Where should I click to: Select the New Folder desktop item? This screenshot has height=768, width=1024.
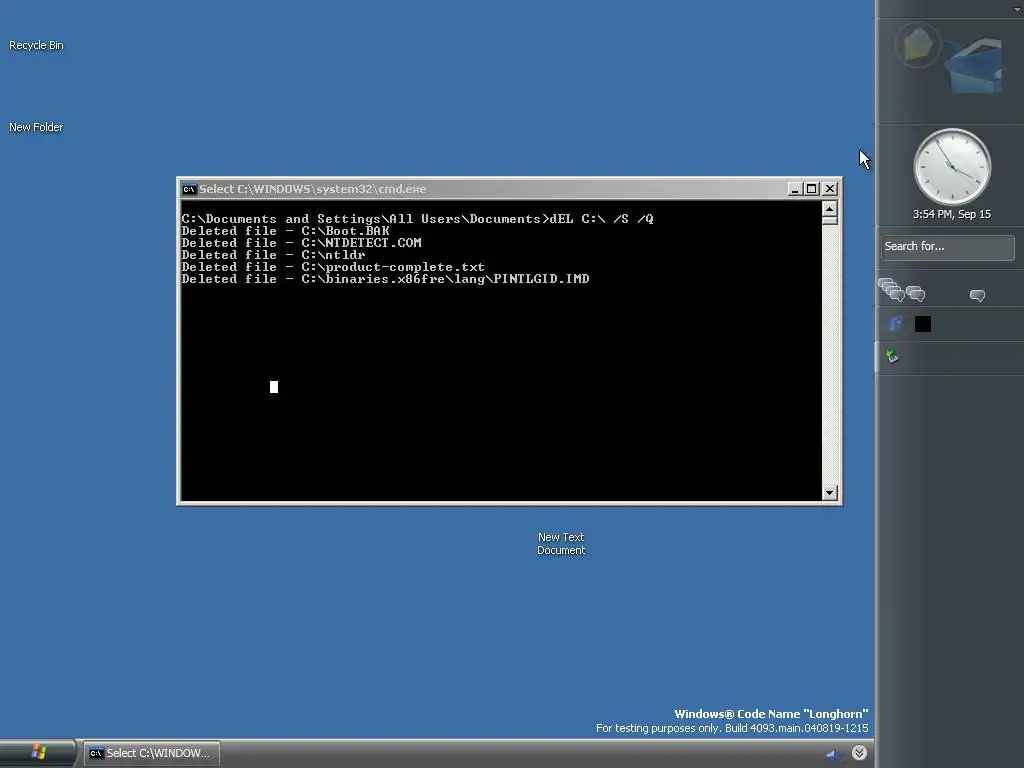click(x=36, y=127)
